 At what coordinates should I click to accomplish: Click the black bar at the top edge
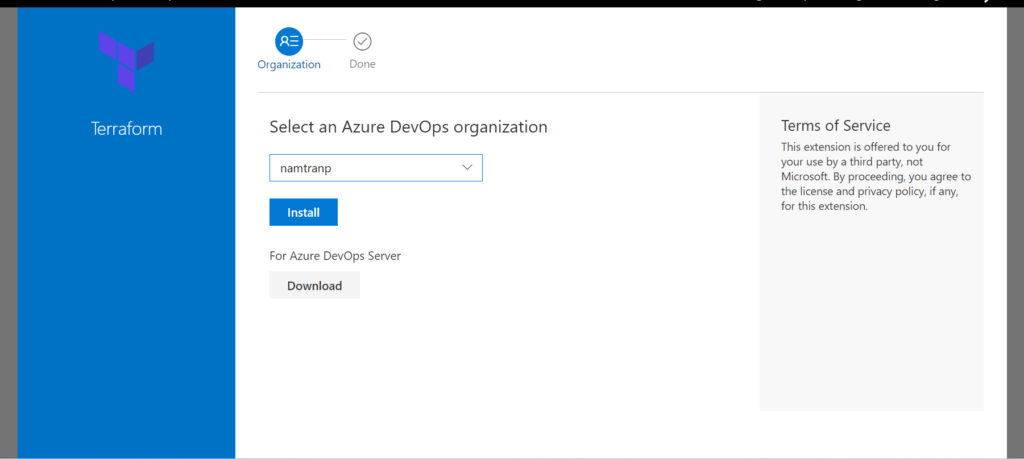click(500, 3)
